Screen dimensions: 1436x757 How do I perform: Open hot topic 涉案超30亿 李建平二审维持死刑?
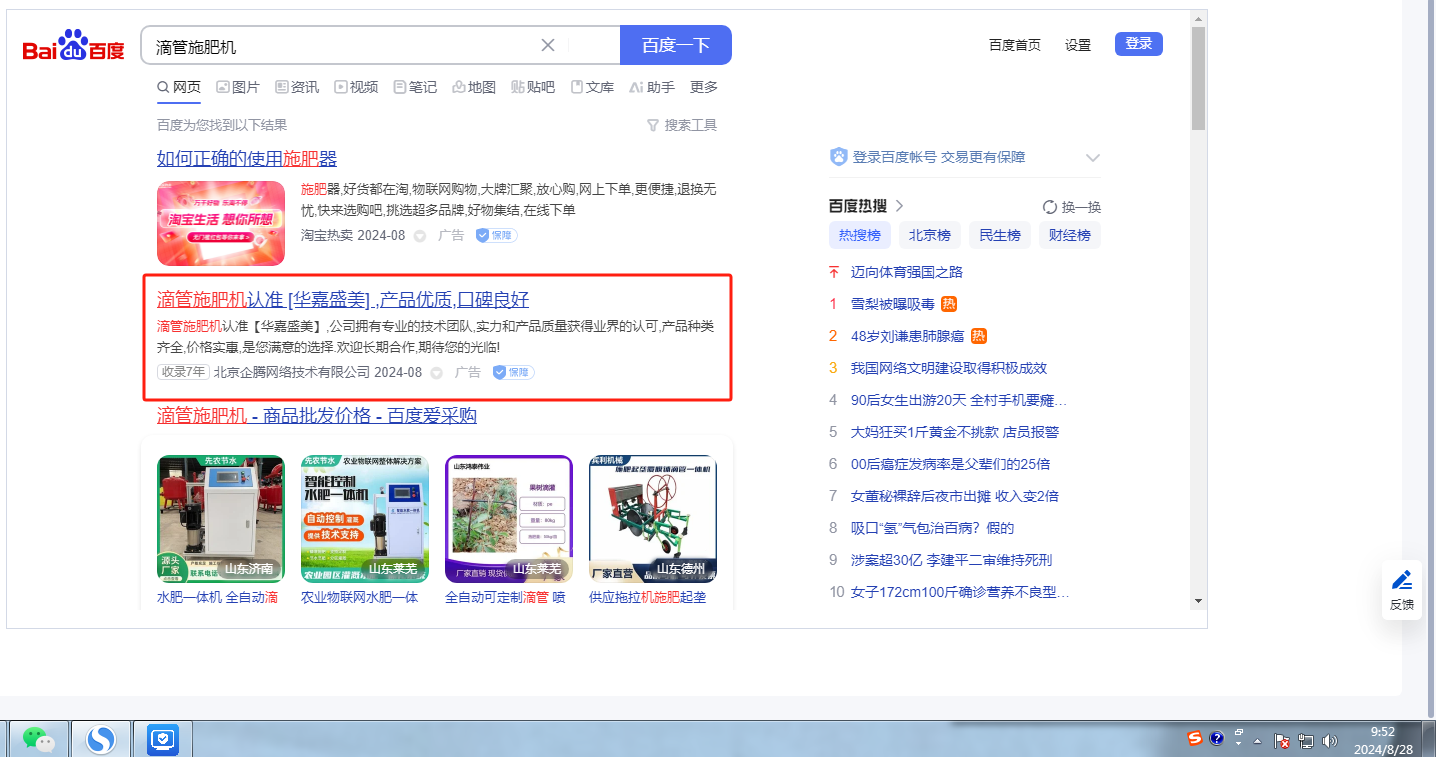(952, 560)
